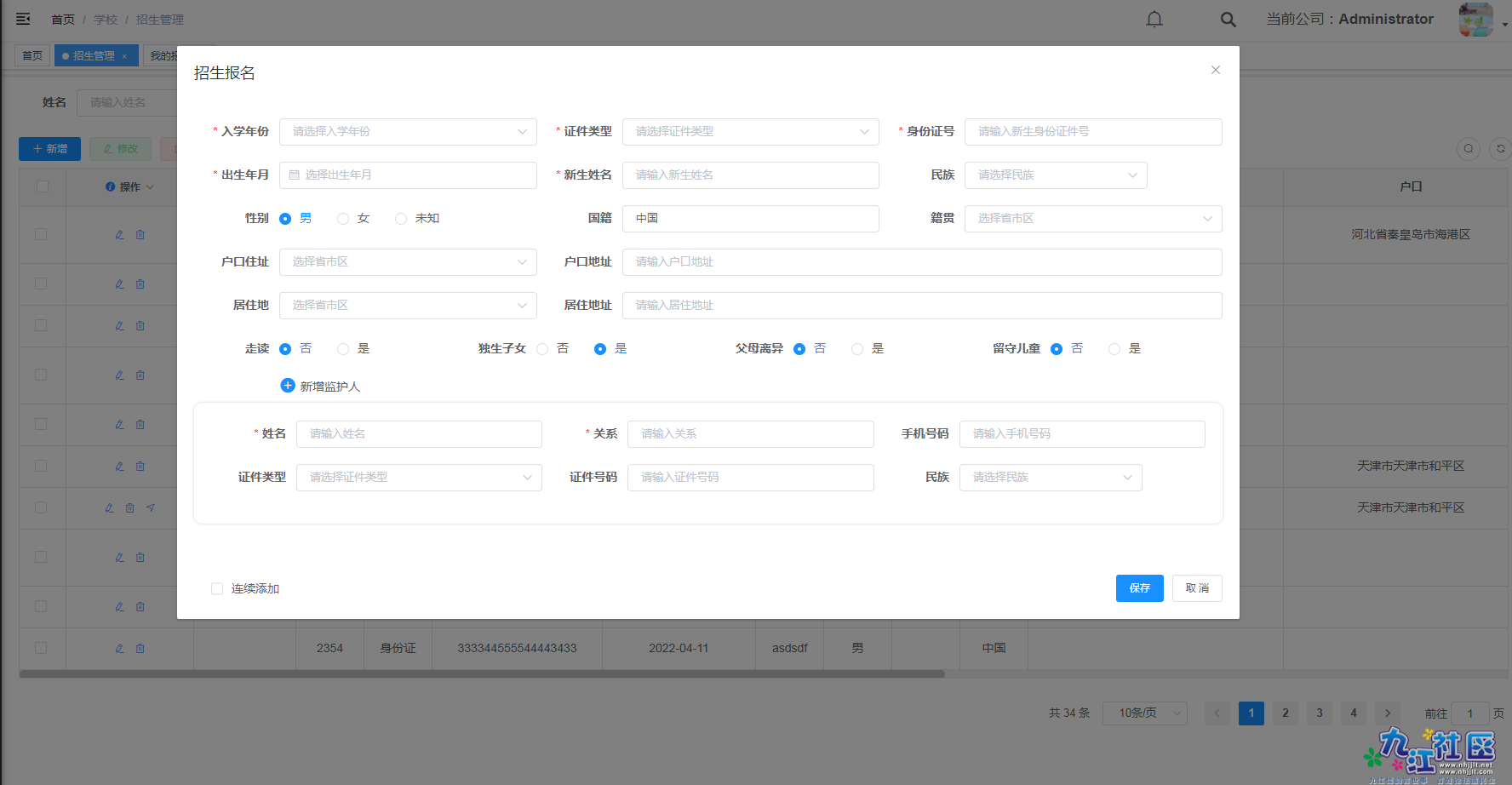Screen dimensions: 1512x785
Task: Open the 籍贯 province selector
Action: tap(1092, 219)
